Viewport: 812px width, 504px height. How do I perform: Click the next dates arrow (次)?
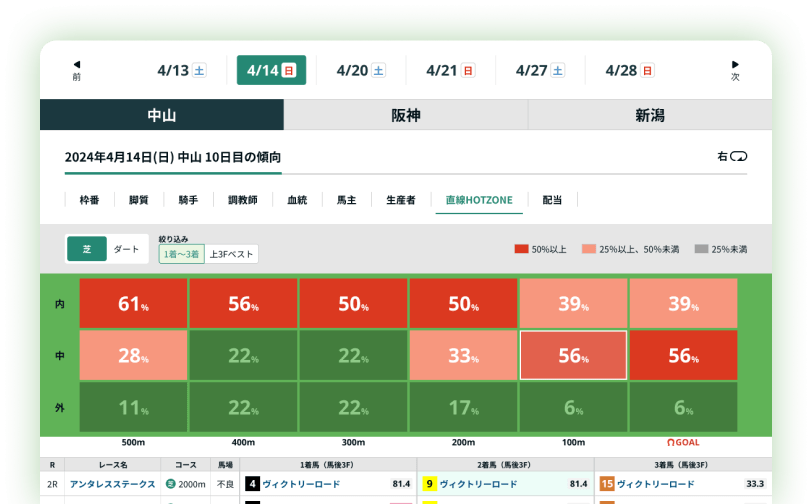pos(735,69)
